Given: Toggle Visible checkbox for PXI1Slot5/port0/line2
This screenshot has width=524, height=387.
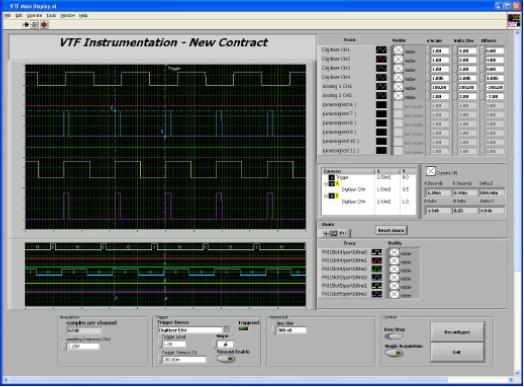Looking at the screenshot, I should coord(395,294).
